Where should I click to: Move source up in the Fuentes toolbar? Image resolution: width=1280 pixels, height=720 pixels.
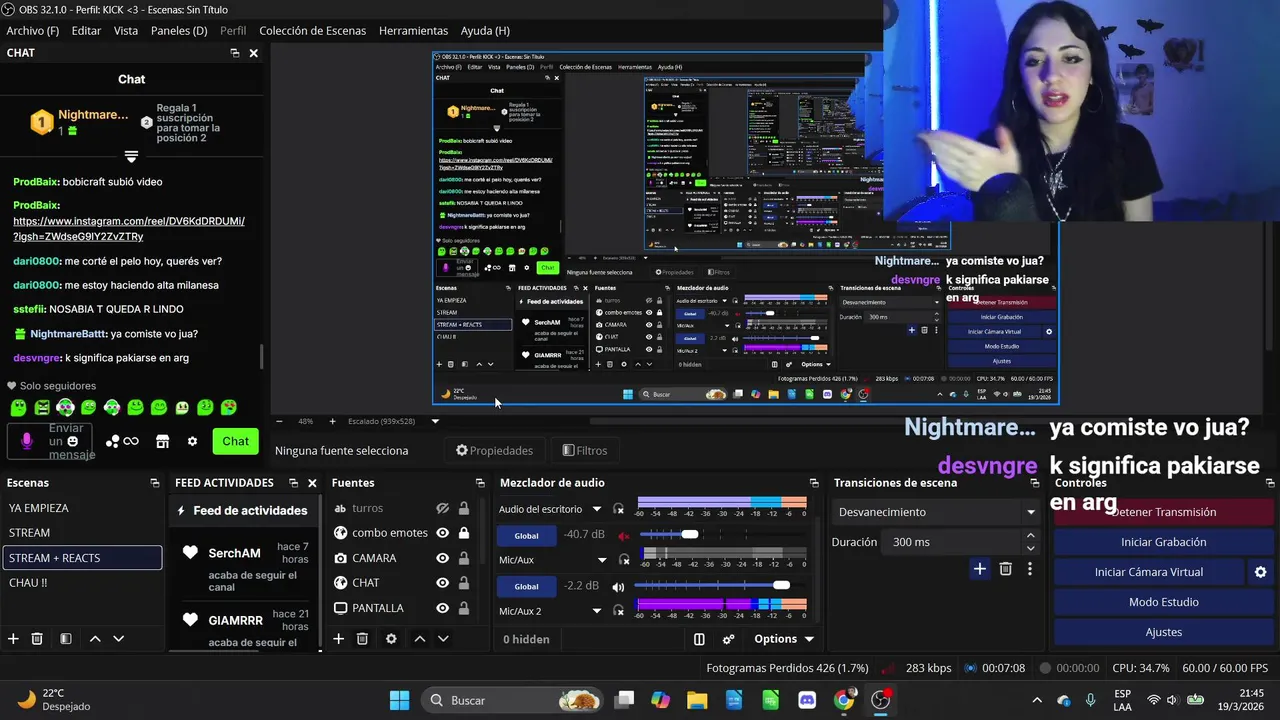420,639
